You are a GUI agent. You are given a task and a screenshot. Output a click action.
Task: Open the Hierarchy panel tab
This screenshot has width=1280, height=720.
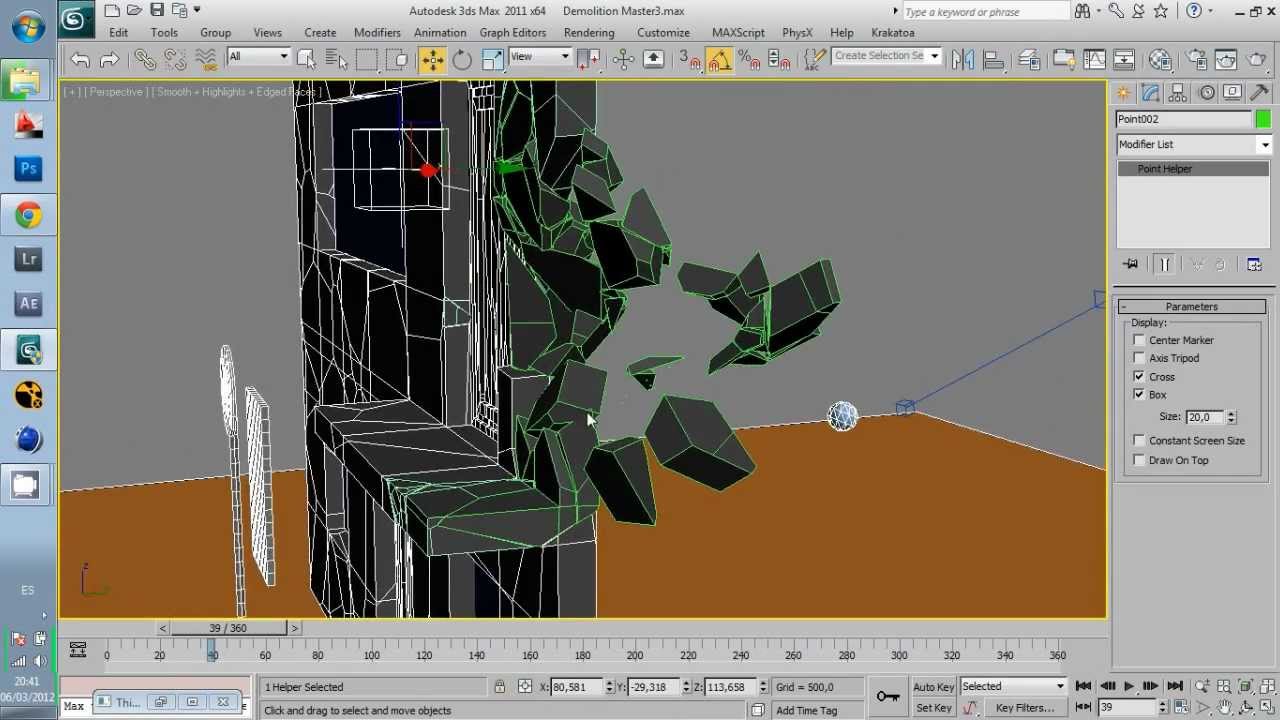pos(1178,92)
